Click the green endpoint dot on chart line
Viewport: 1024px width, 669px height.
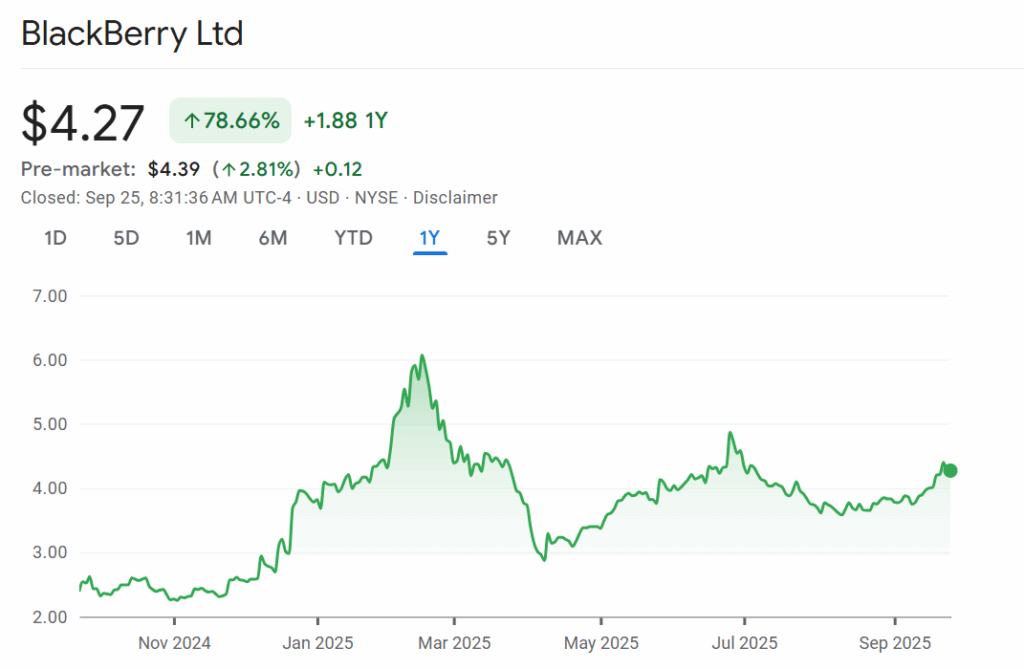pyautogui.click(x=950, y=471)
